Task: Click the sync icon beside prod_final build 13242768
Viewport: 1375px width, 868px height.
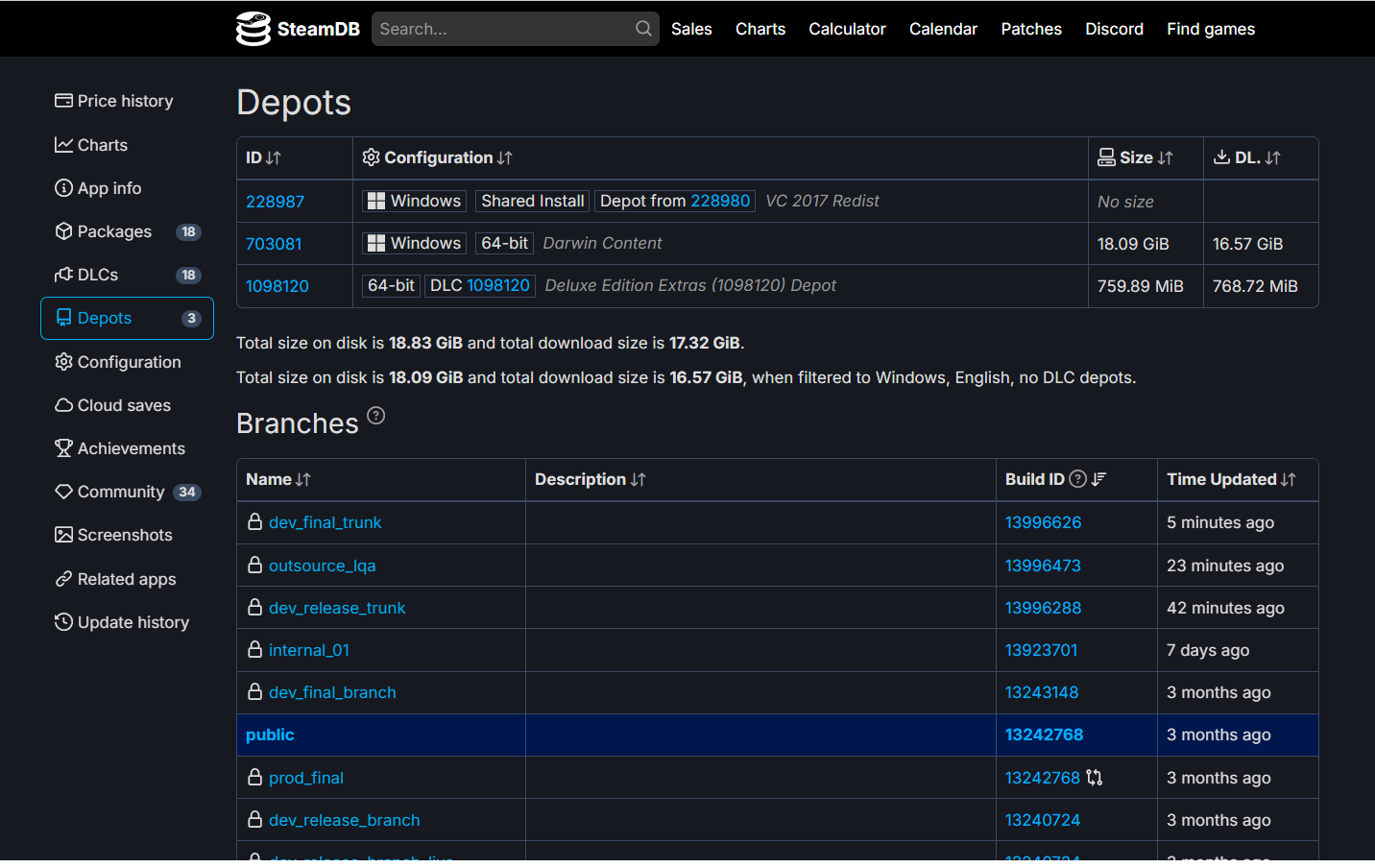Action: pos(1095,778)
